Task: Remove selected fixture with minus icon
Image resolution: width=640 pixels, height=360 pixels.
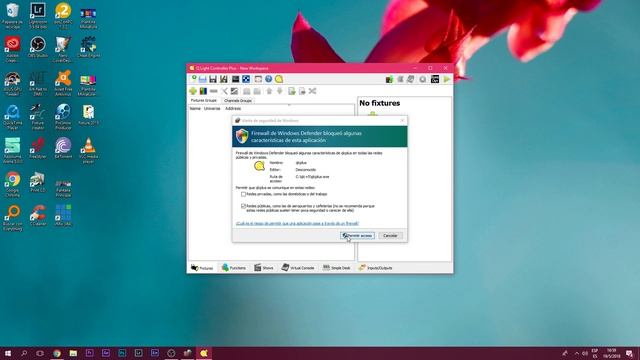Action: coord(213,91)
